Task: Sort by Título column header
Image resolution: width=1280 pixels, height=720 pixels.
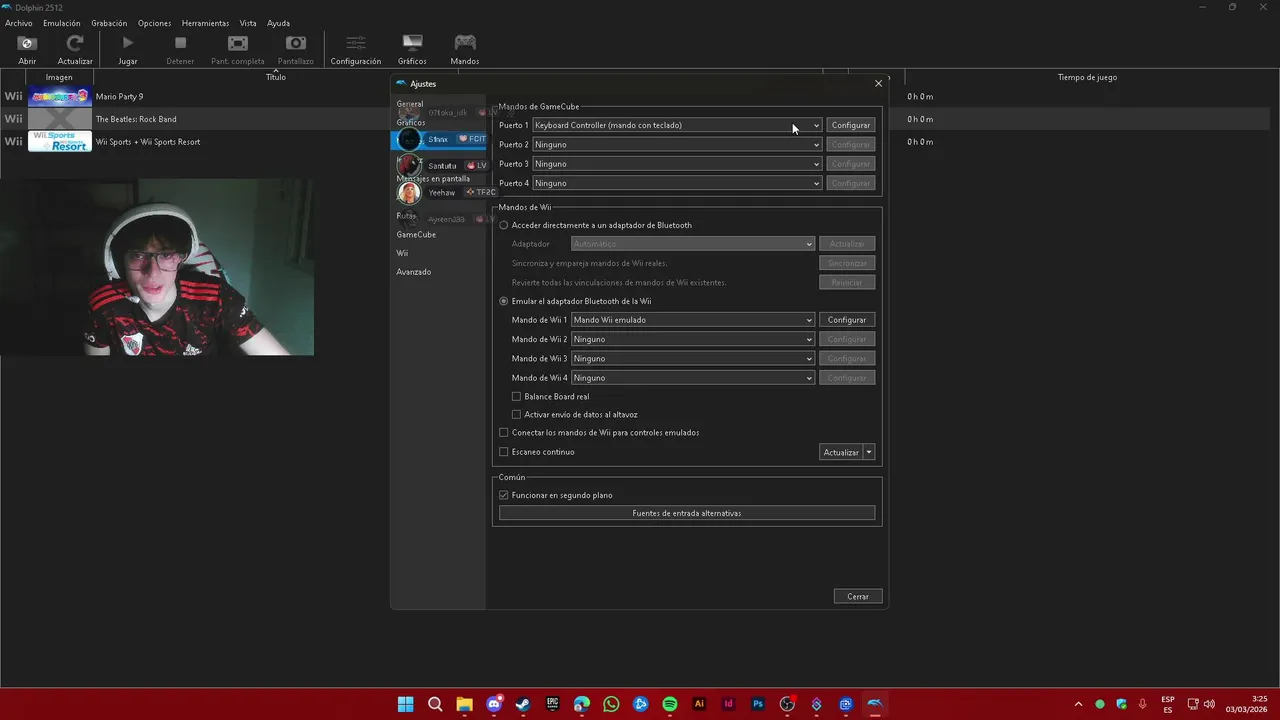Action: 275,77
